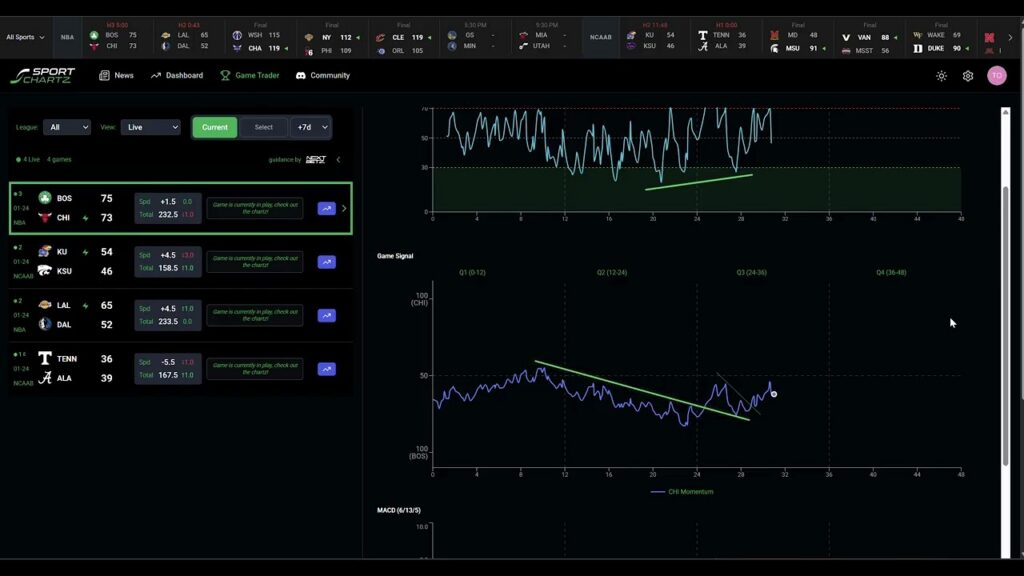Viewport: 1024px width, 576px height.
Task: Click the chart icon for KU vs KSU
Action: point(326,262)
